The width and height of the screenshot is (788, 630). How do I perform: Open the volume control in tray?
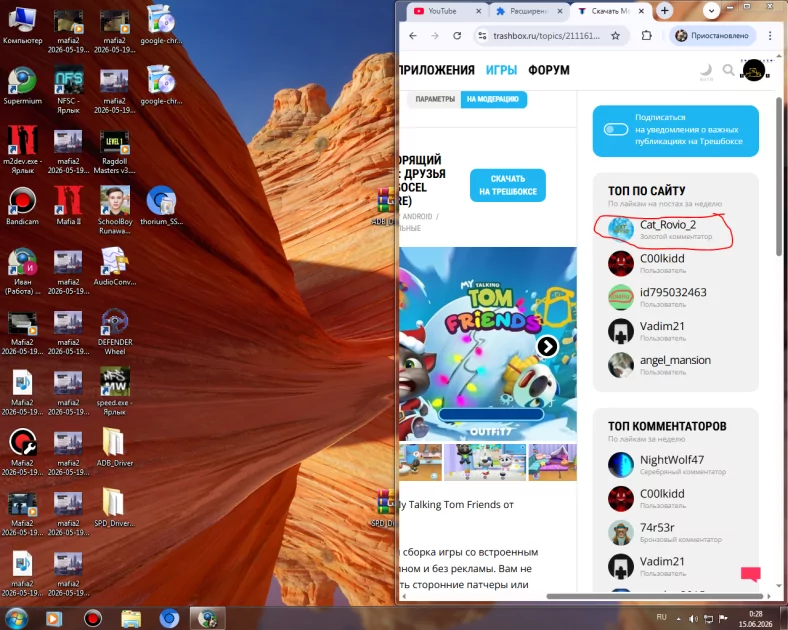[694, 618]
